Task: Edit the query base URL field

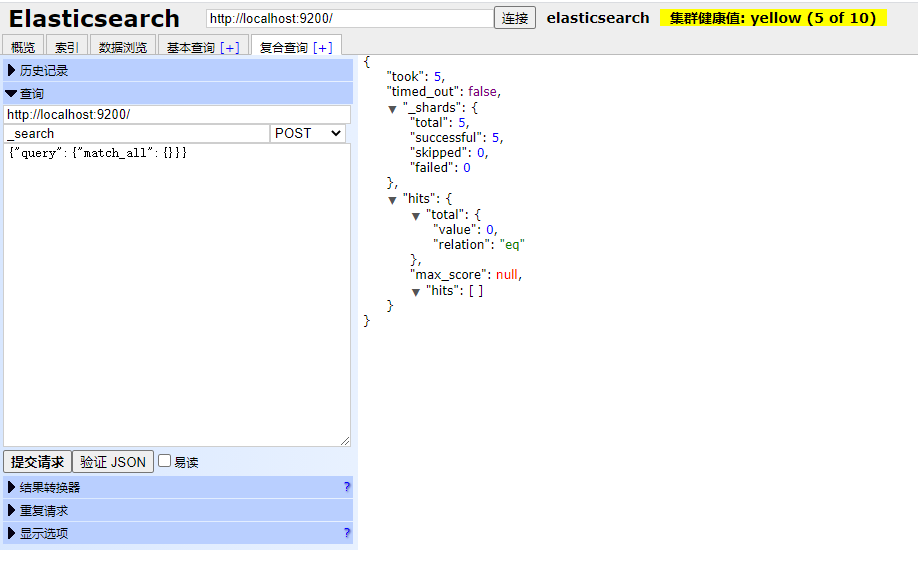Action: coord(177,114)
